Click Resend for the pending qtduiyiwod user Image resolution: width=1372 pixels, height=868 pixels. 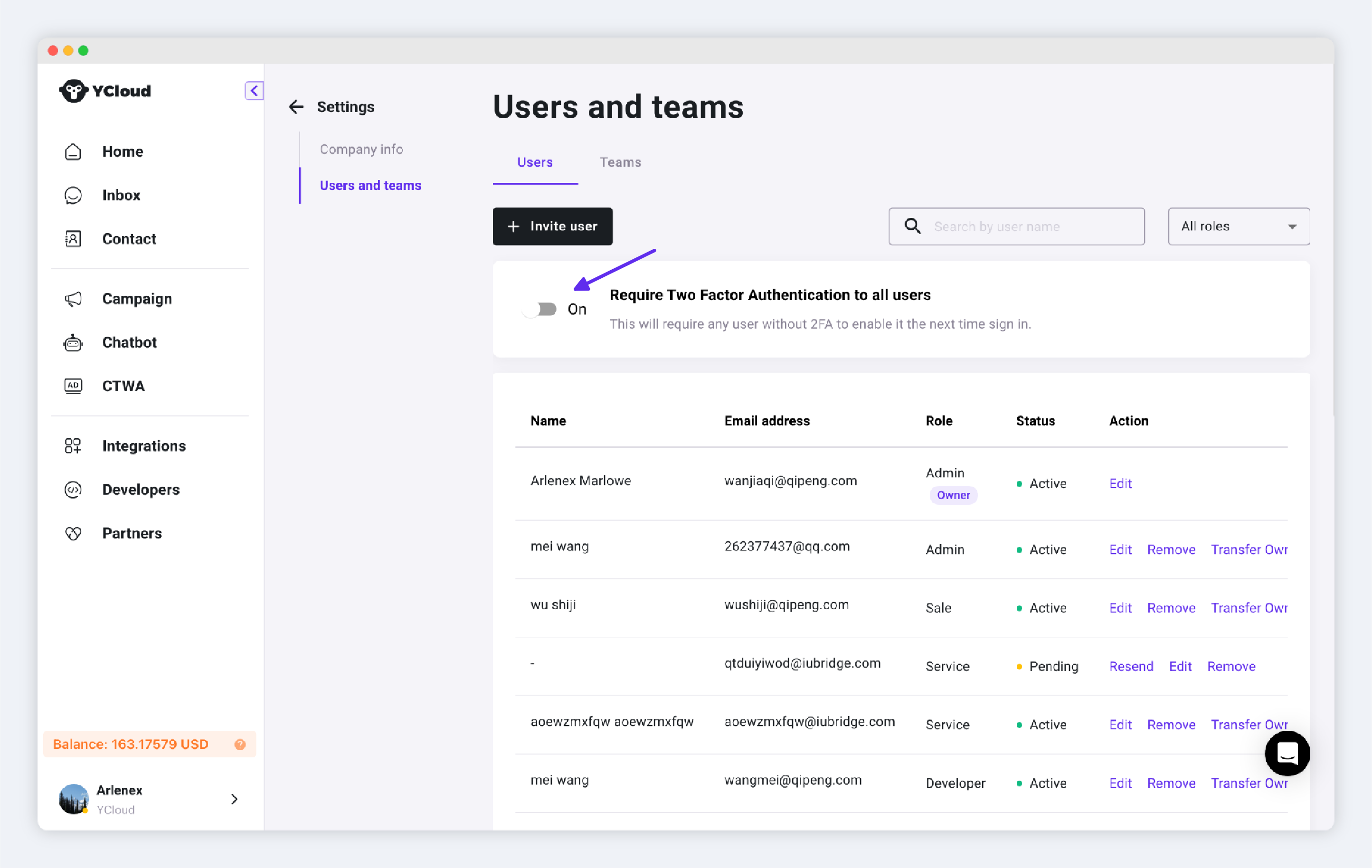coord(1130,666)
